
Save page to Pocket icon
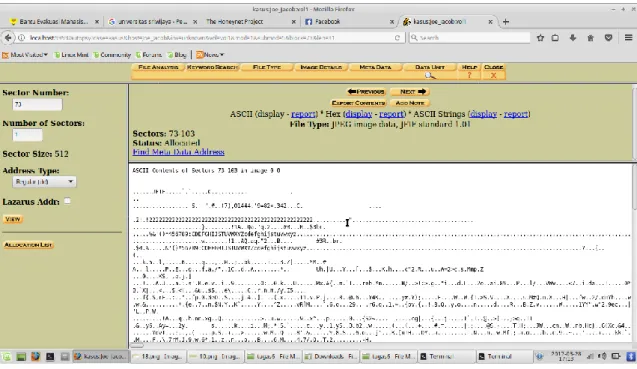(x=608, y=38)
